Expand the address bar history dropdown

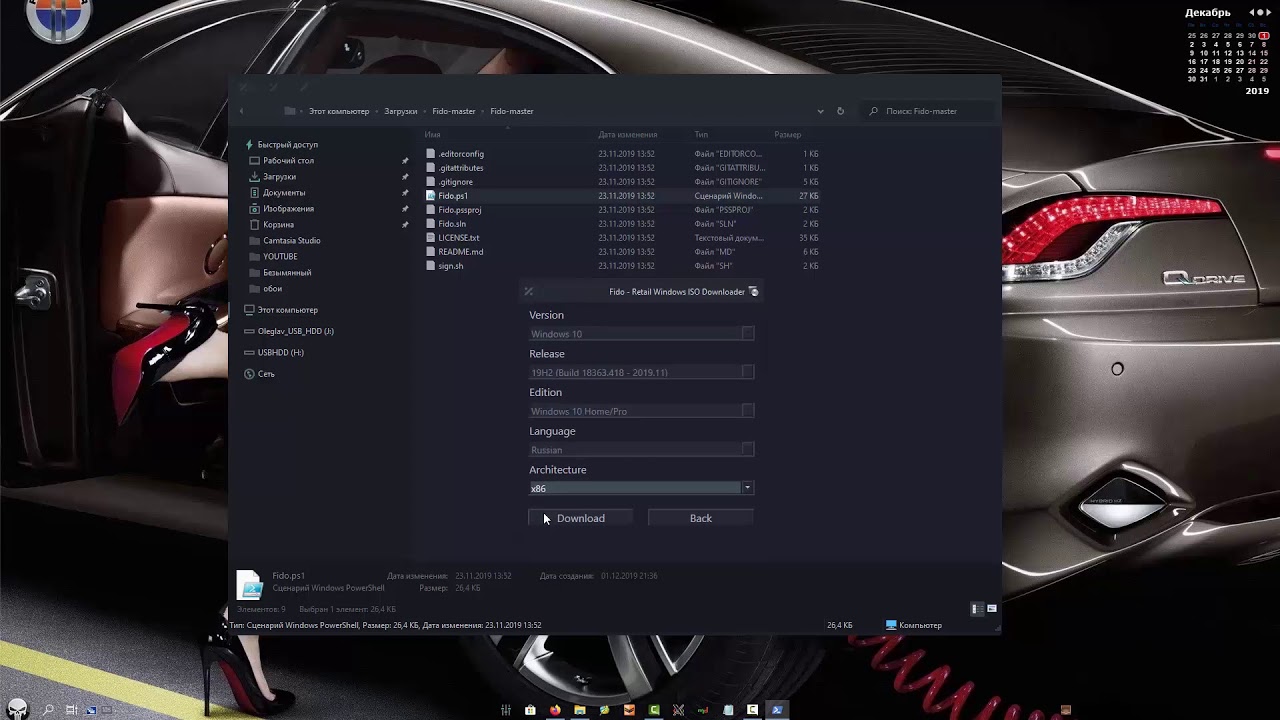[x=820, y=112]
